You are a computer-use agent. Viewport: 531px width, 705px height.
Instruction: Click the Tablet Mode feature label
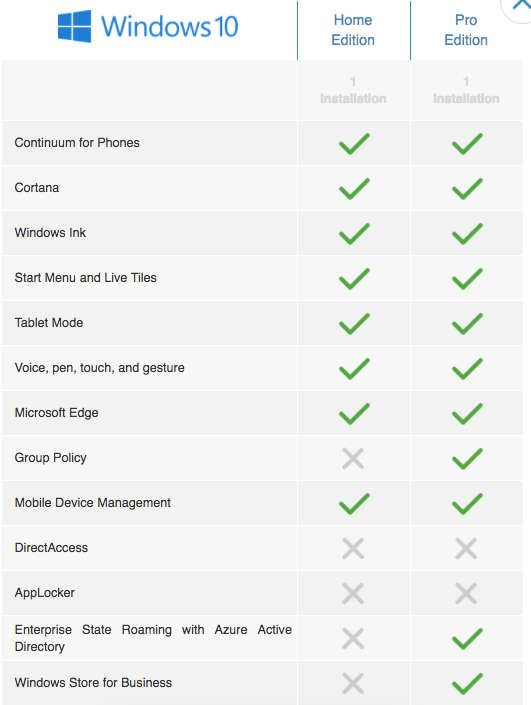[49, 323]
